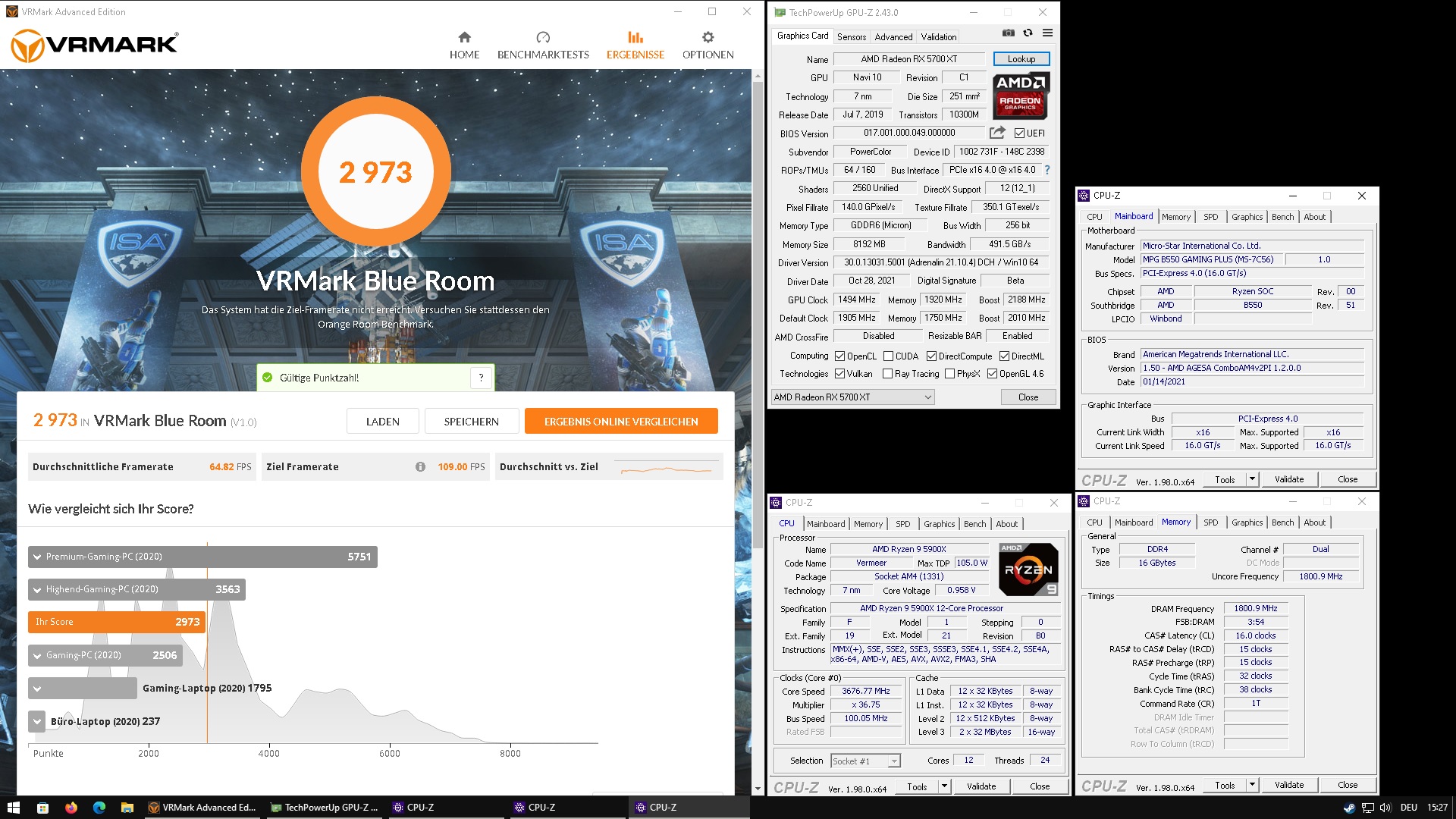This screenshot has height=819, width=1456.
Task: Click the Steam tray icon
Action: coord(1348,808)
